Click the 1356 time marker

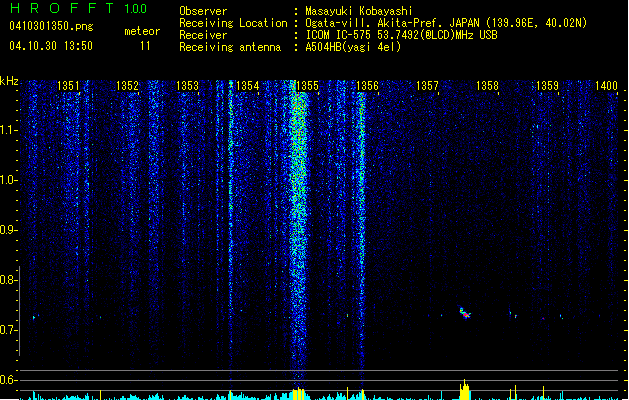(367, 86)
